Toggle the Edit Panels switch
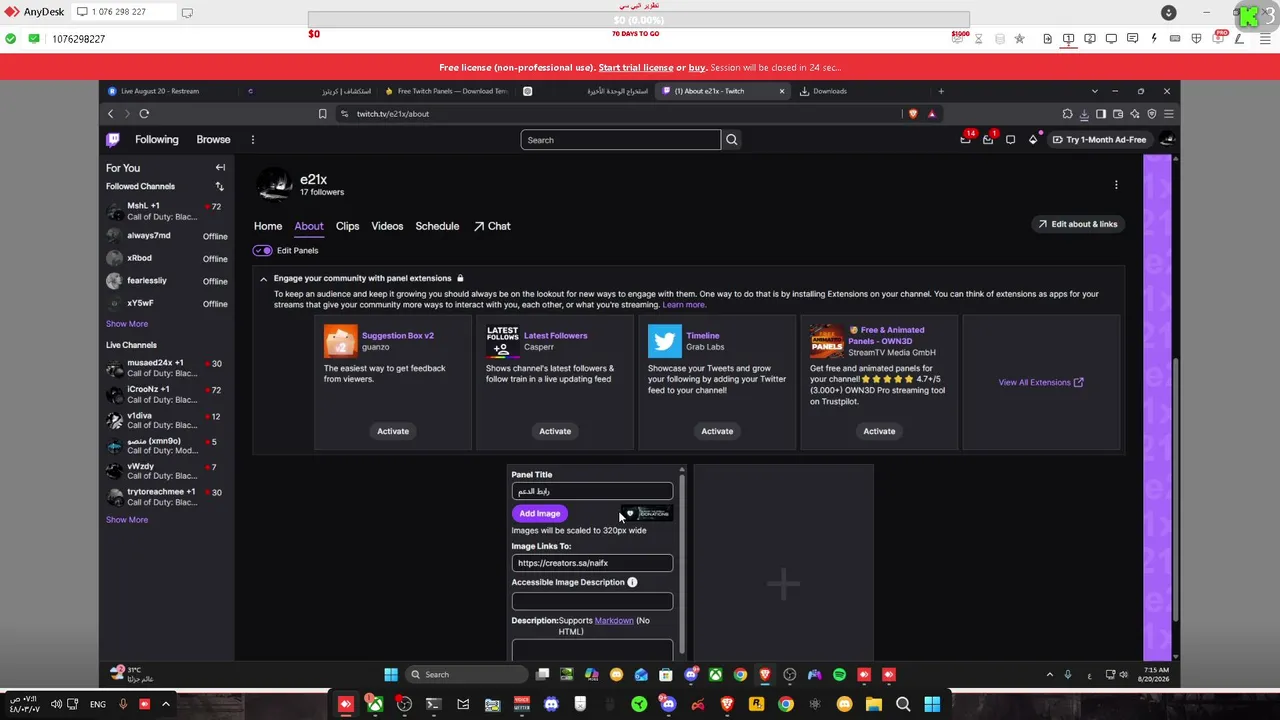Screen dimensions: 1280x720 click(263, 251)
